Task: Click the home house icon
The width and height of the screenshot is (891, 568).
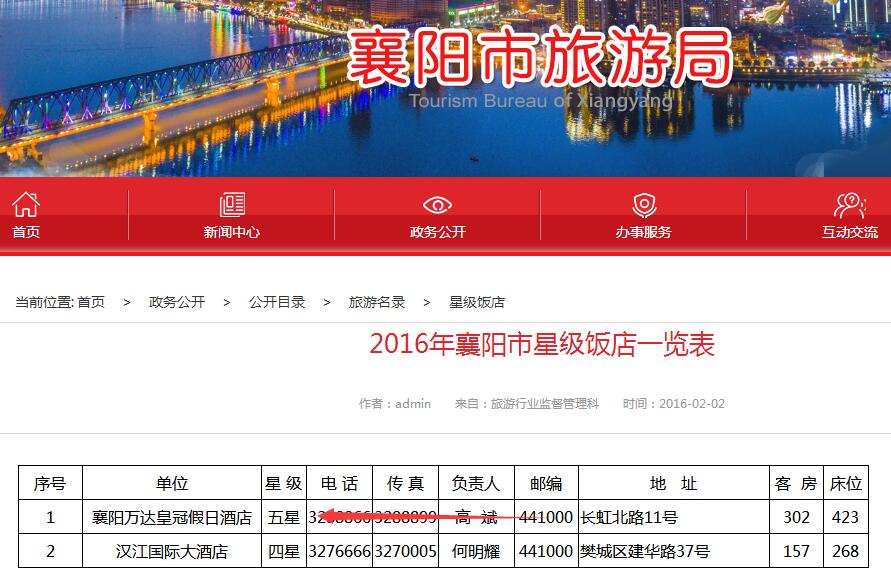Action: coord(26,204)
